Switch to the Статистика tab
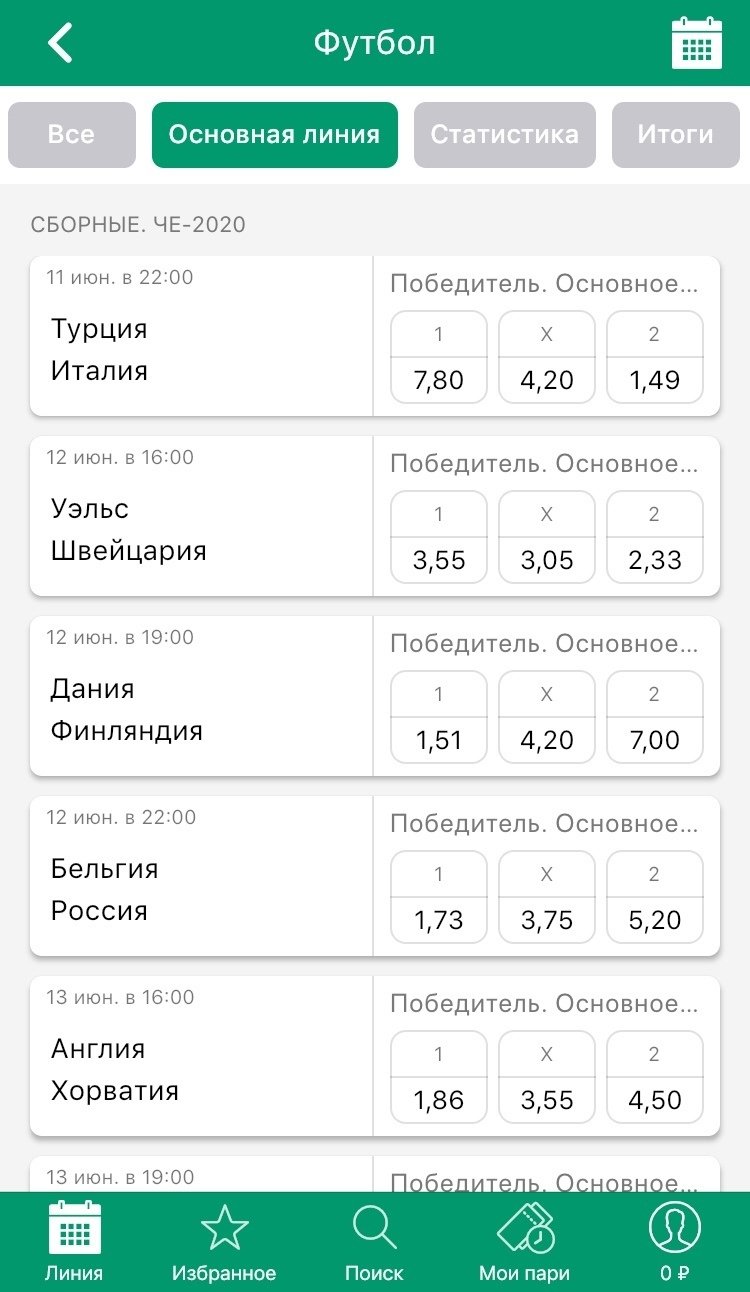The width and height of the screenshot is (750, 1292). coord(504,135)
